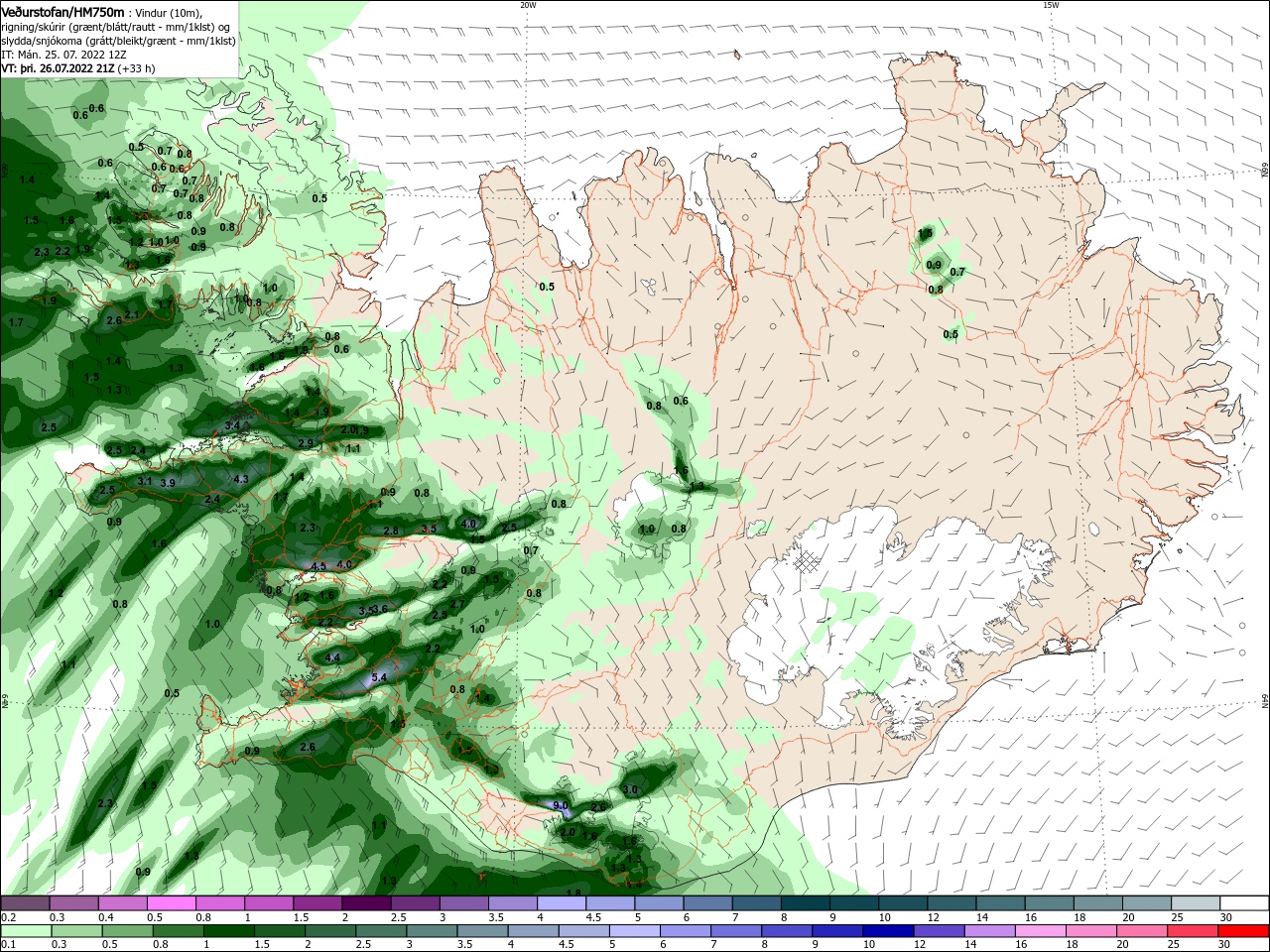Viewport: 1270px width, 952px height.
Task: Click the 18 label in the lower legend row
Action: point(1072,945)
